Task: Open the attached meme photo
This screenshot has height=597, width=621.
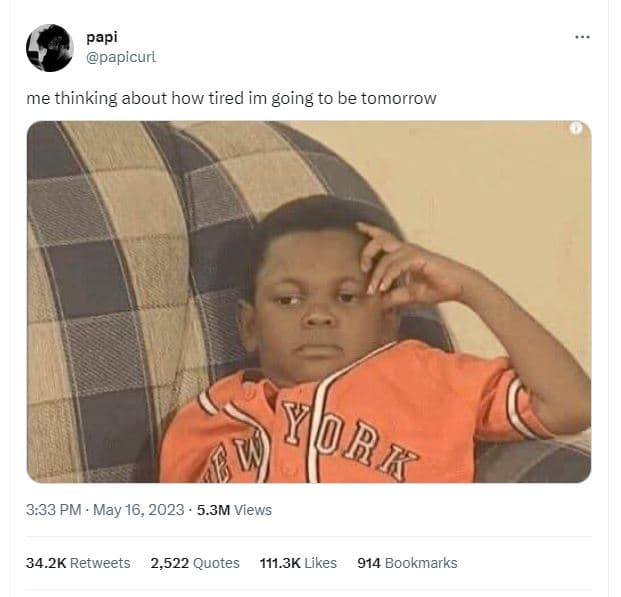Action: point(309,301)
